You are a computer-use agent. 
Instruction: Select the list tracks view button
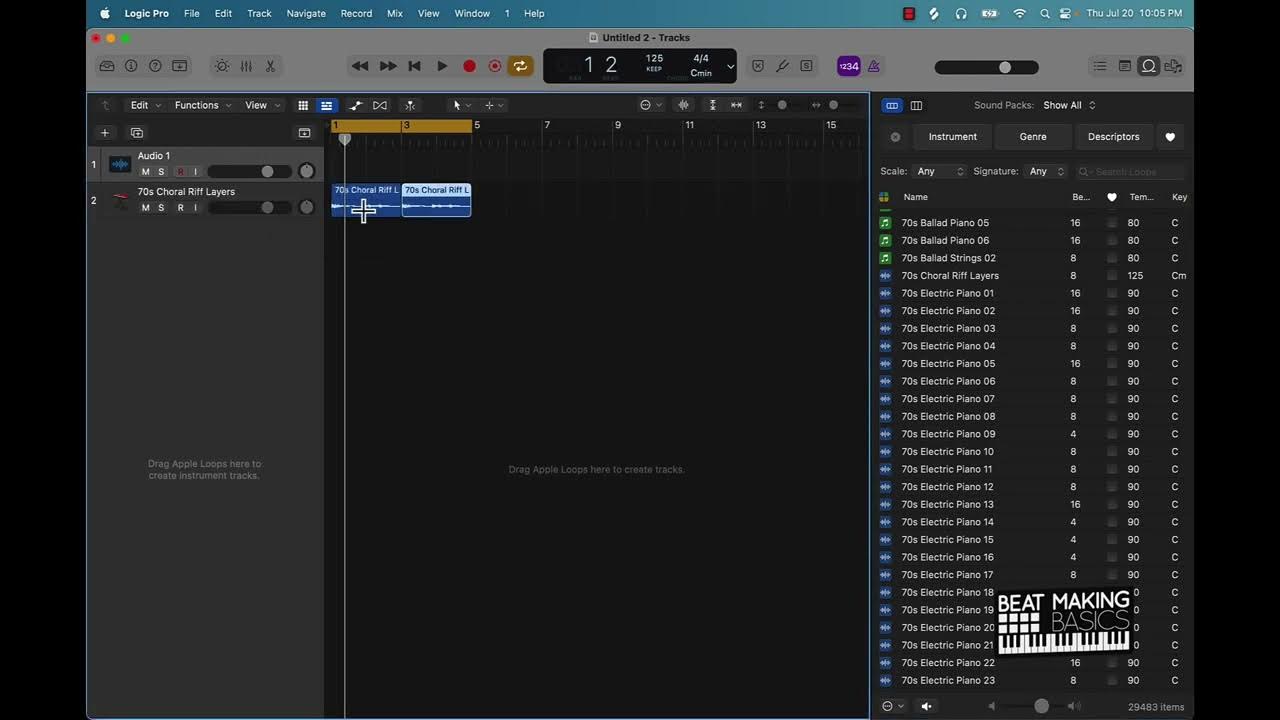coord(326,105)
